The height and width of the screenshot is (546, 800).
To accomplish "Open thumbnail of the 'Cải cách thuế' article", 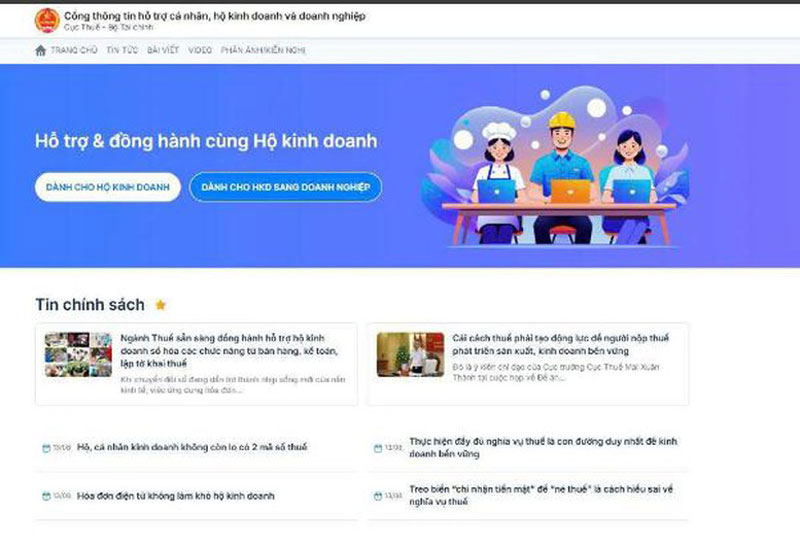I will pyautogui.click(x=410, y=355).
